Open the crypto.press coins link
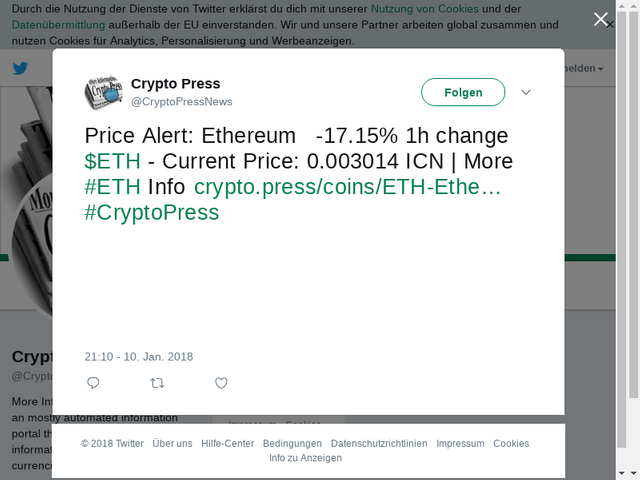Viewport: 640px width, 480px height. [x=347, y=187]
